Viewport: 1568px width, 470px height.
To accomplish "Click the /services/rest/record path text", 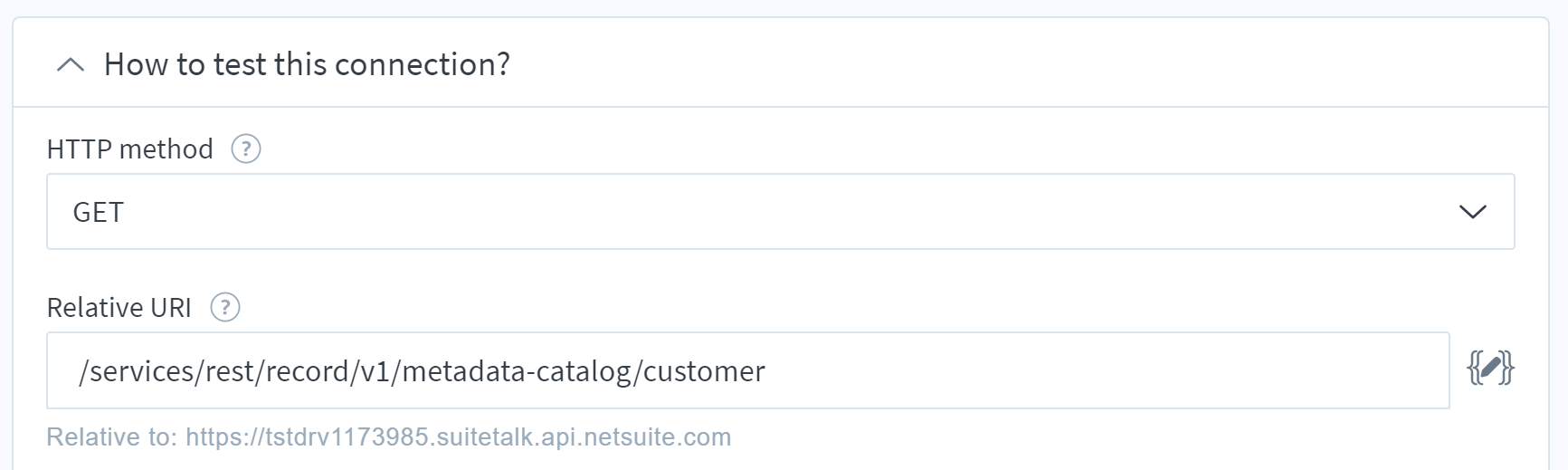I will pyautogui.click(x=214, y=371).
